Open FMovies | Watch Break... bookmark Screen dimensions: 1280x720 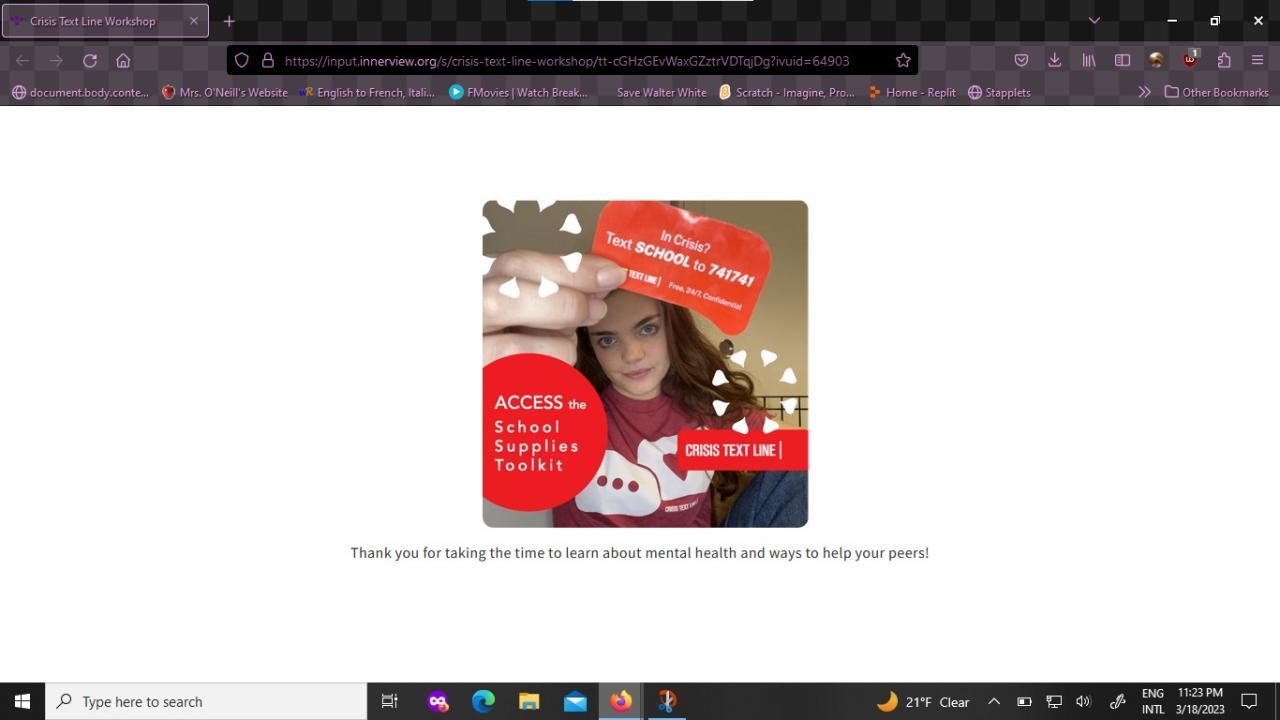tap(518, 92)
